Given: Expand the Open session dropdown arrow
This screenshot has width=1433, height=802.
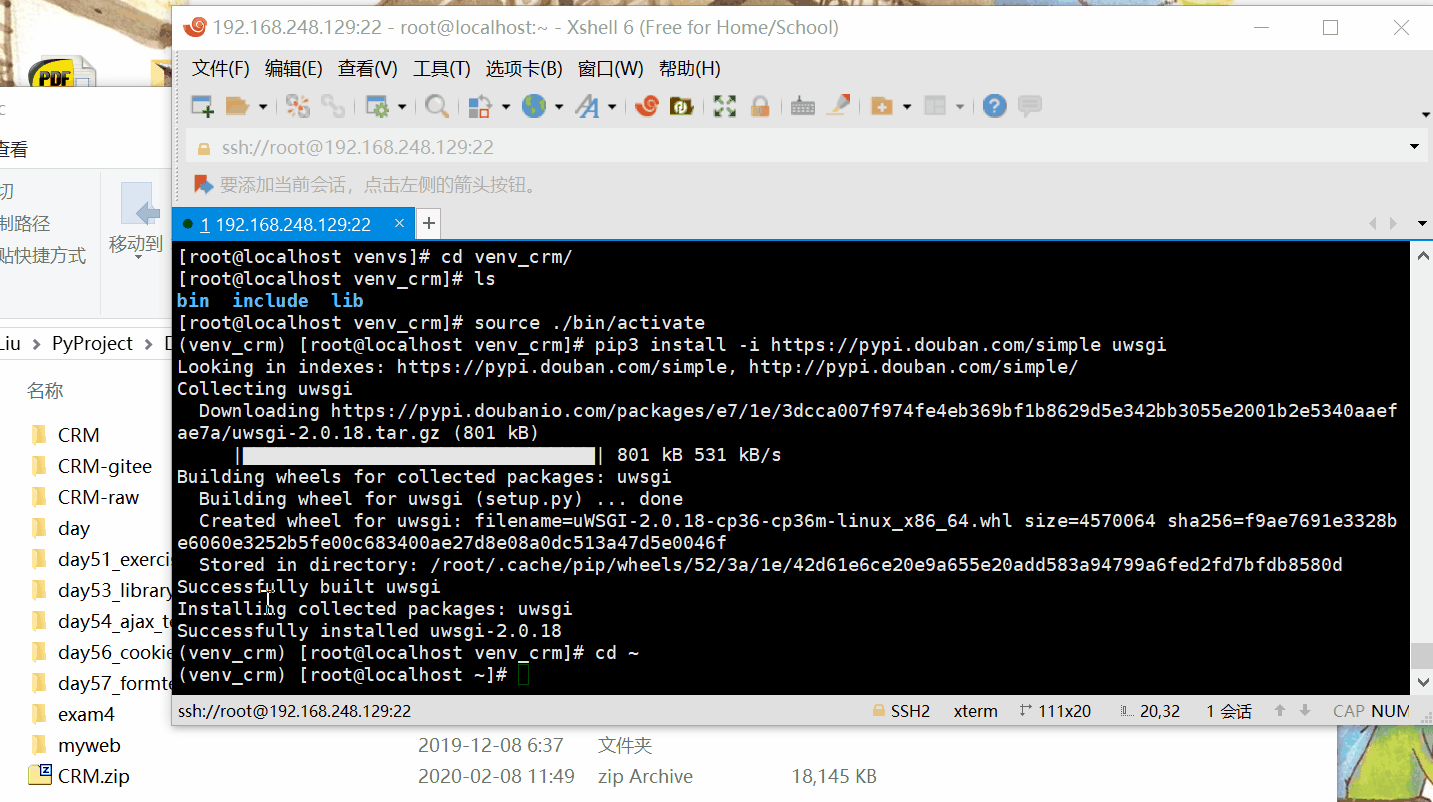Looking at the screenshot, I should (x=262, y=106).
